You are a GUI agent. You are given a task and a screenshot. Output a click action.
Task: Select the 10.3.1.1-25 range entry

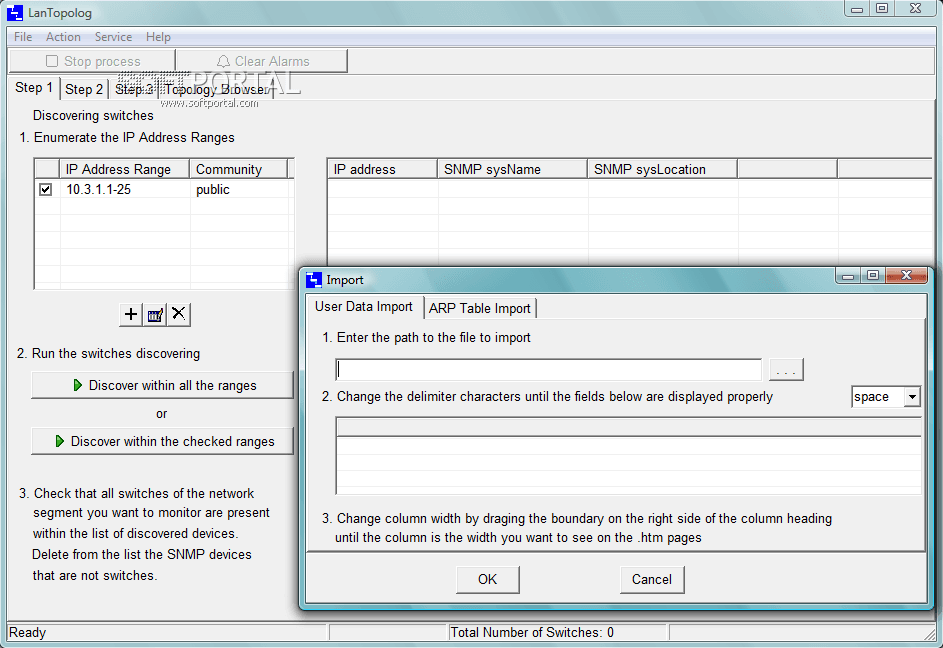(99, 190)
